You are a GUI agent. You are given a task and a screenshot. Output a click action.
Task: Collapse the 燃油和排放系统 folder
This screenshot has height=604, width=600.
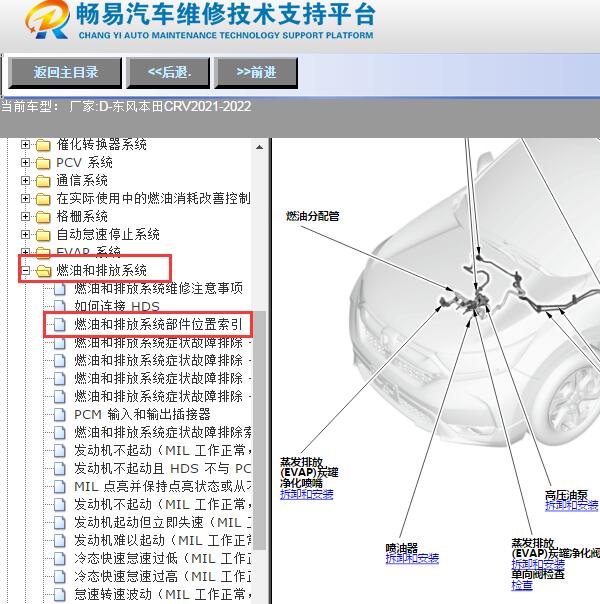tap(25, 270)
